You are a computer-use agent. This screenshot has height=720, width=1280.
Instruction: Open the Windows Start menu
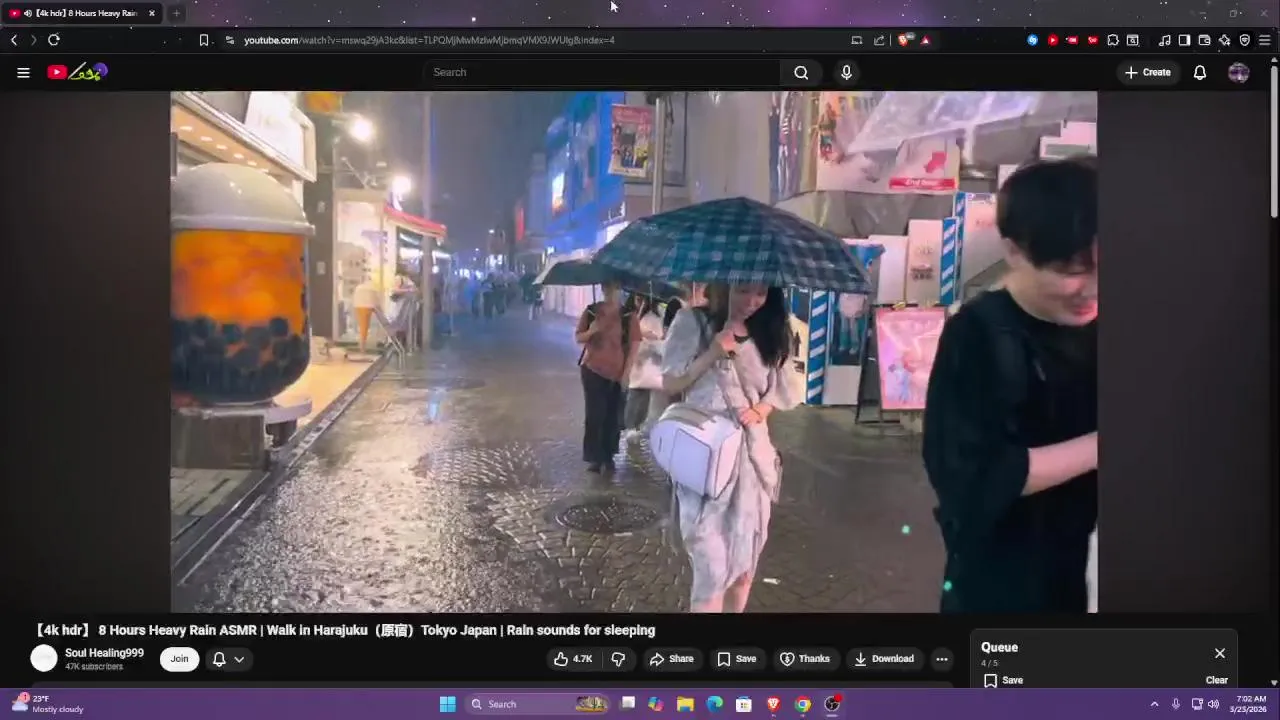(x=448, y=704)
